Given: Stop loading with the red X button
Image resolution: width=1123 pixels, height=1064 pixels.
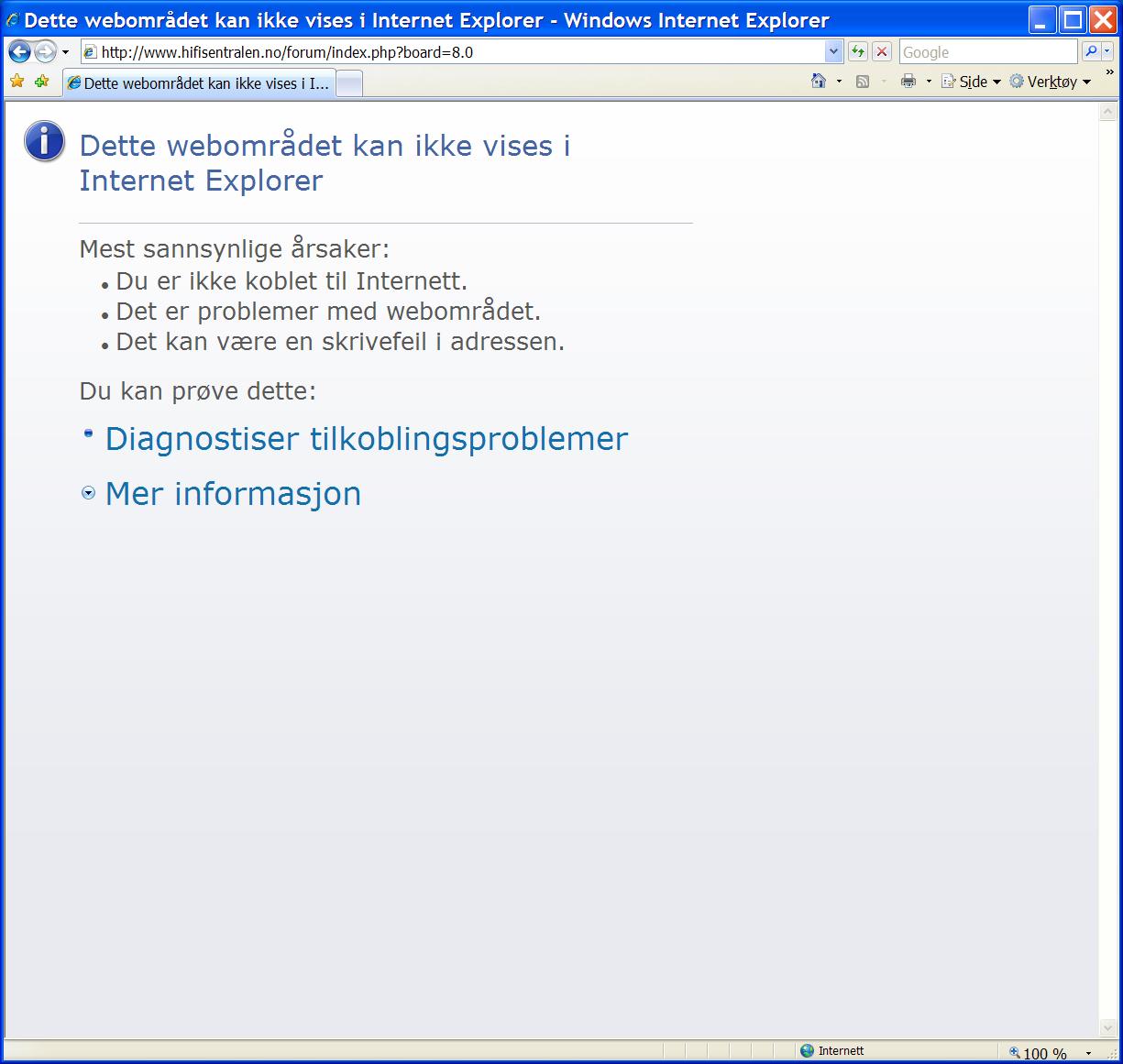Looking at the screenshot, I should [881, 52].
